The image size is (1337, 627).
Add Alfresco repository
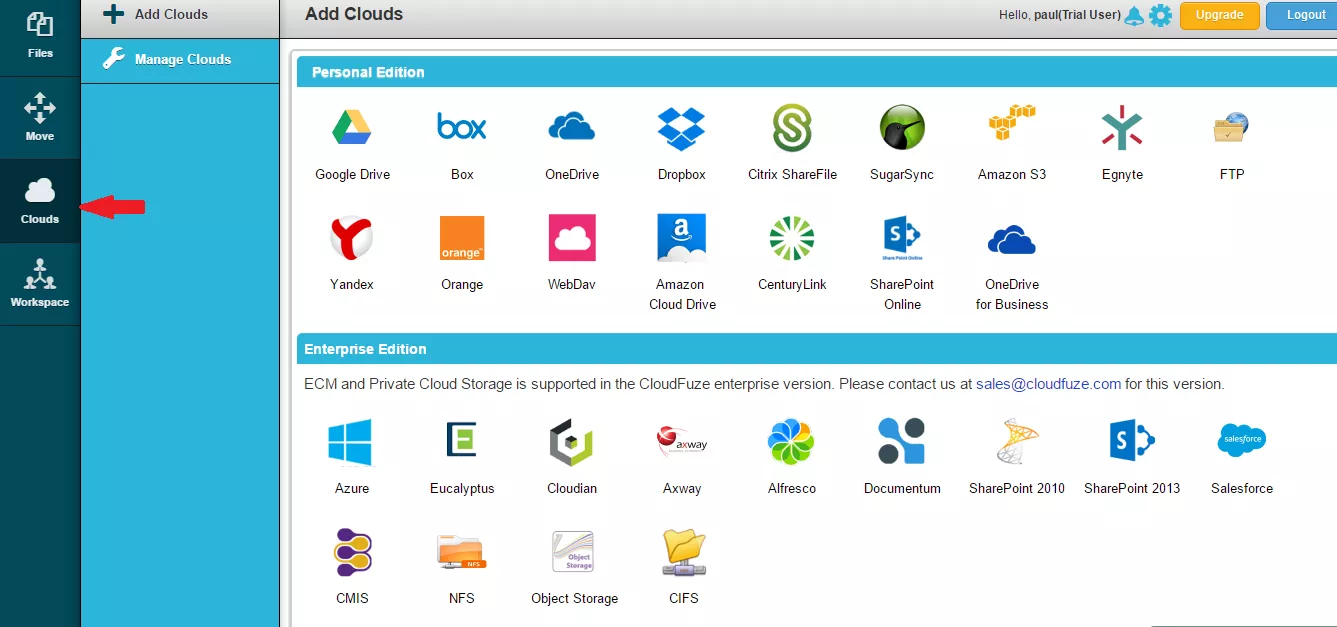tap(792, 442)
